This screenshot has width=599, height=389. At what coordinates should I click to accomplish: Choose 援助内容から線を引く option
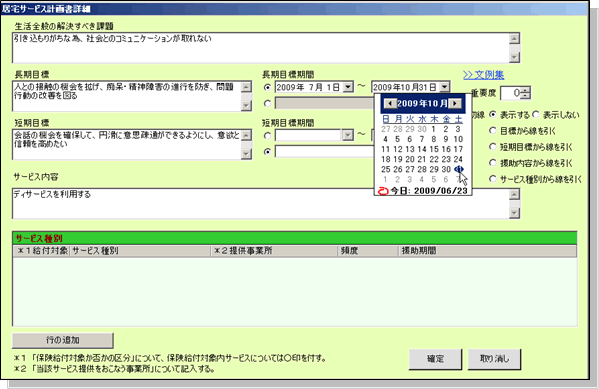coord(493,163)
